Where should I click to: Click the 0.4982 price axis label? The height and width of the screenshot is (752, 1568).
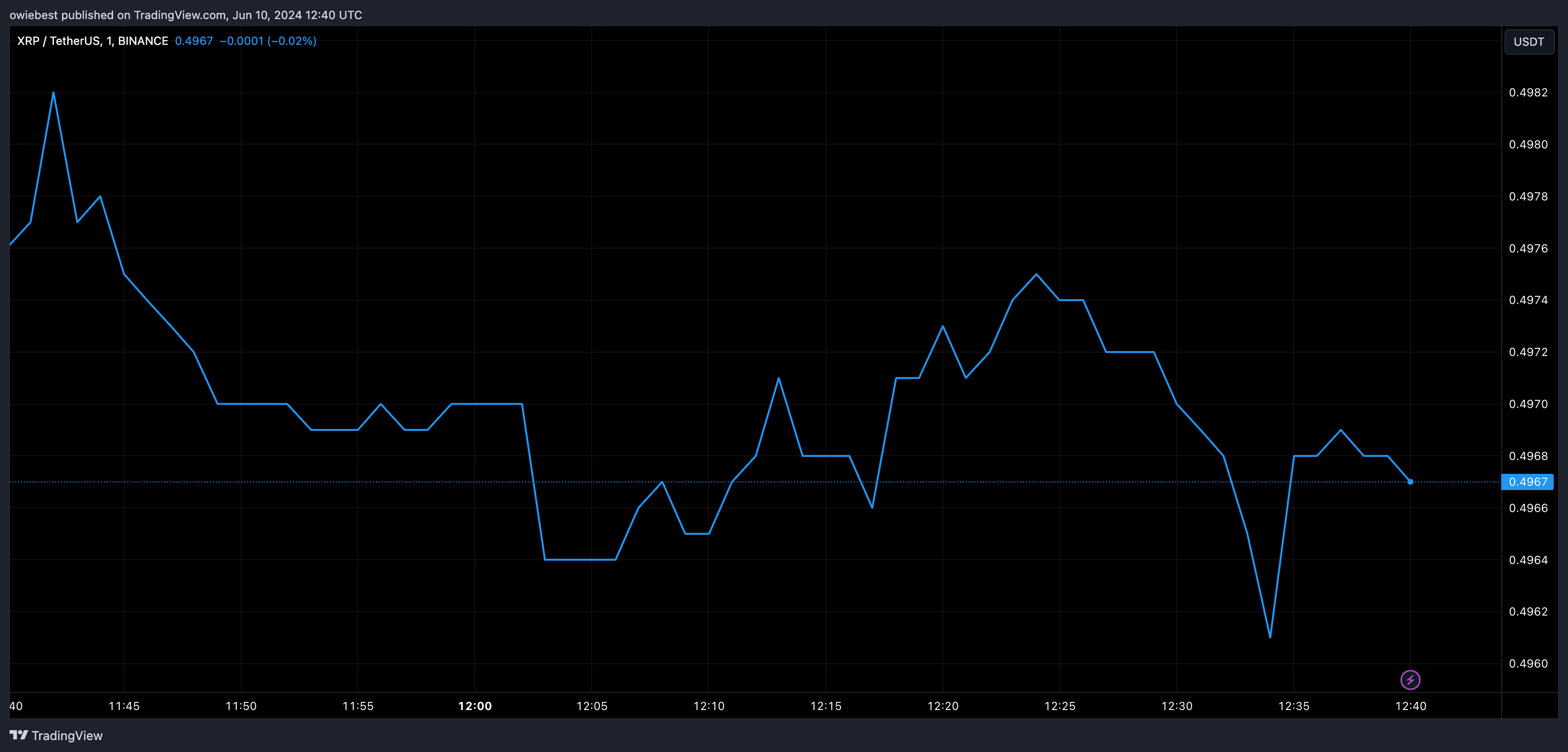point(1528,93)
